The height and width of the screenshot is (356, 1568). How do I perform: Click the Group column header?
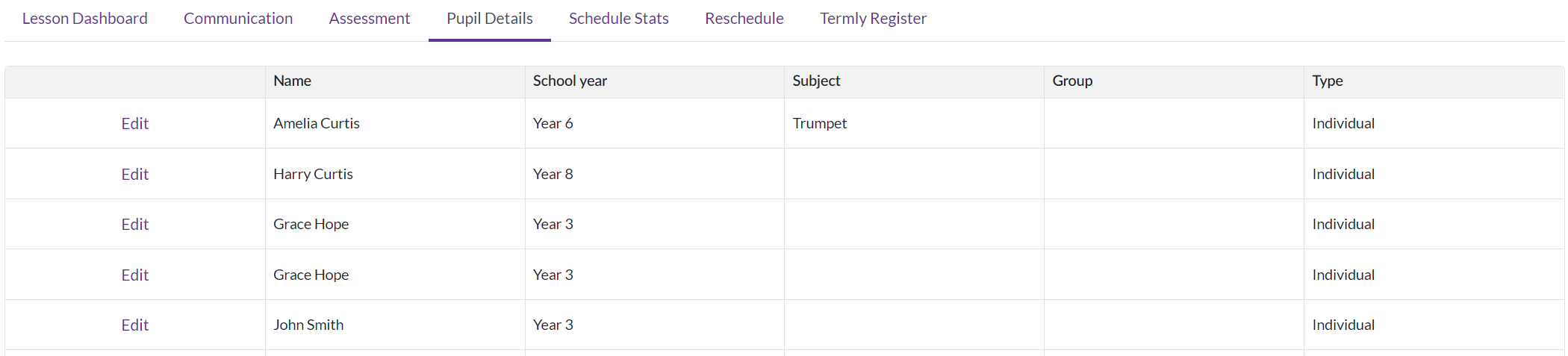(x=1175, y=81)
